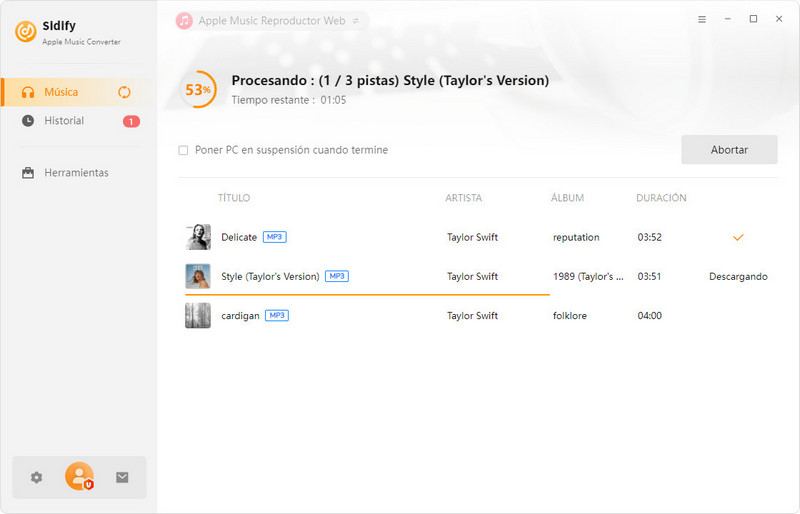The height and width of the screenshot is (514, 800).
Task: Click the folklore album cell
Action: tap(570, 316)
